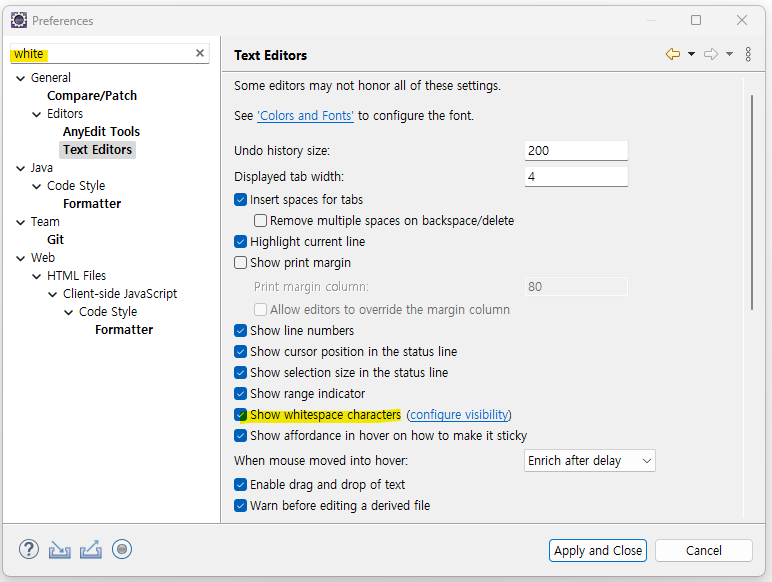Open the forward history dropdown arrow
This screenshot has width=772, height=582.
point(729,54)
